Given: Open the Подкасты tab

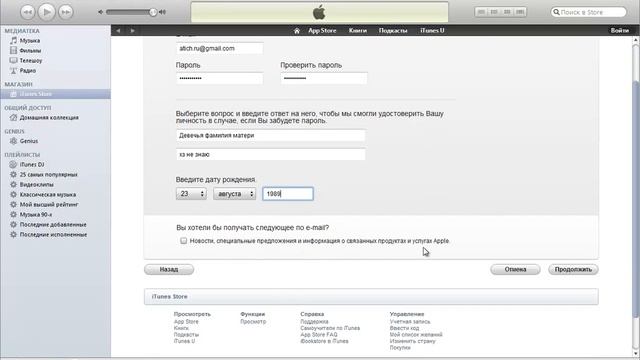Looking at the screenshot, I should (x=393, y=31).
